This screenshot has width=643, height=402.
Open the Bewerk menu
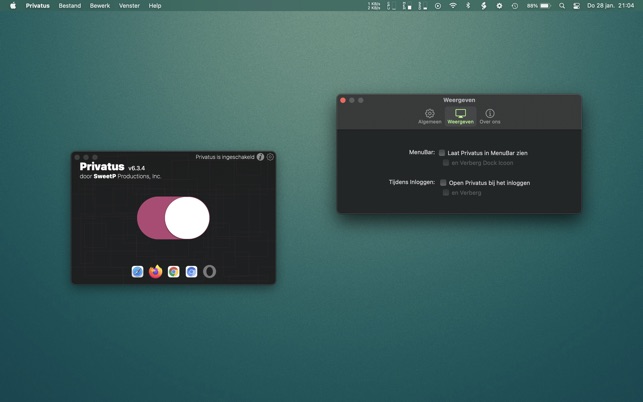[100, 6]
